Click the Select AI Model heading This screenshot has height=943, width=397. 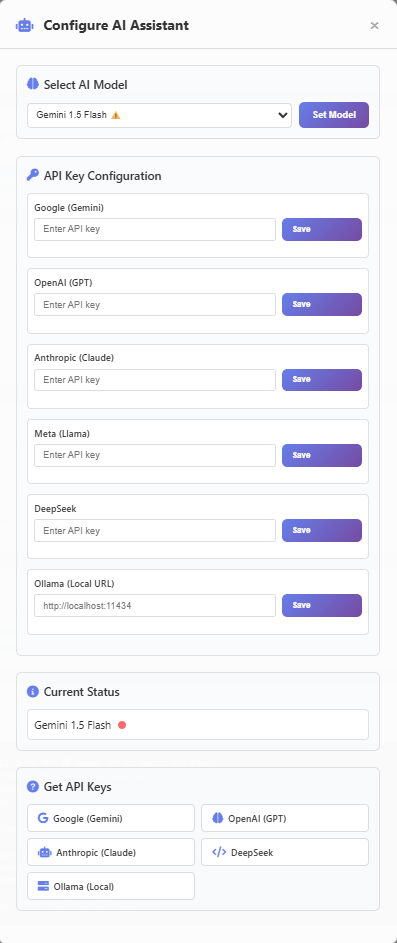(x=85, y=85)
